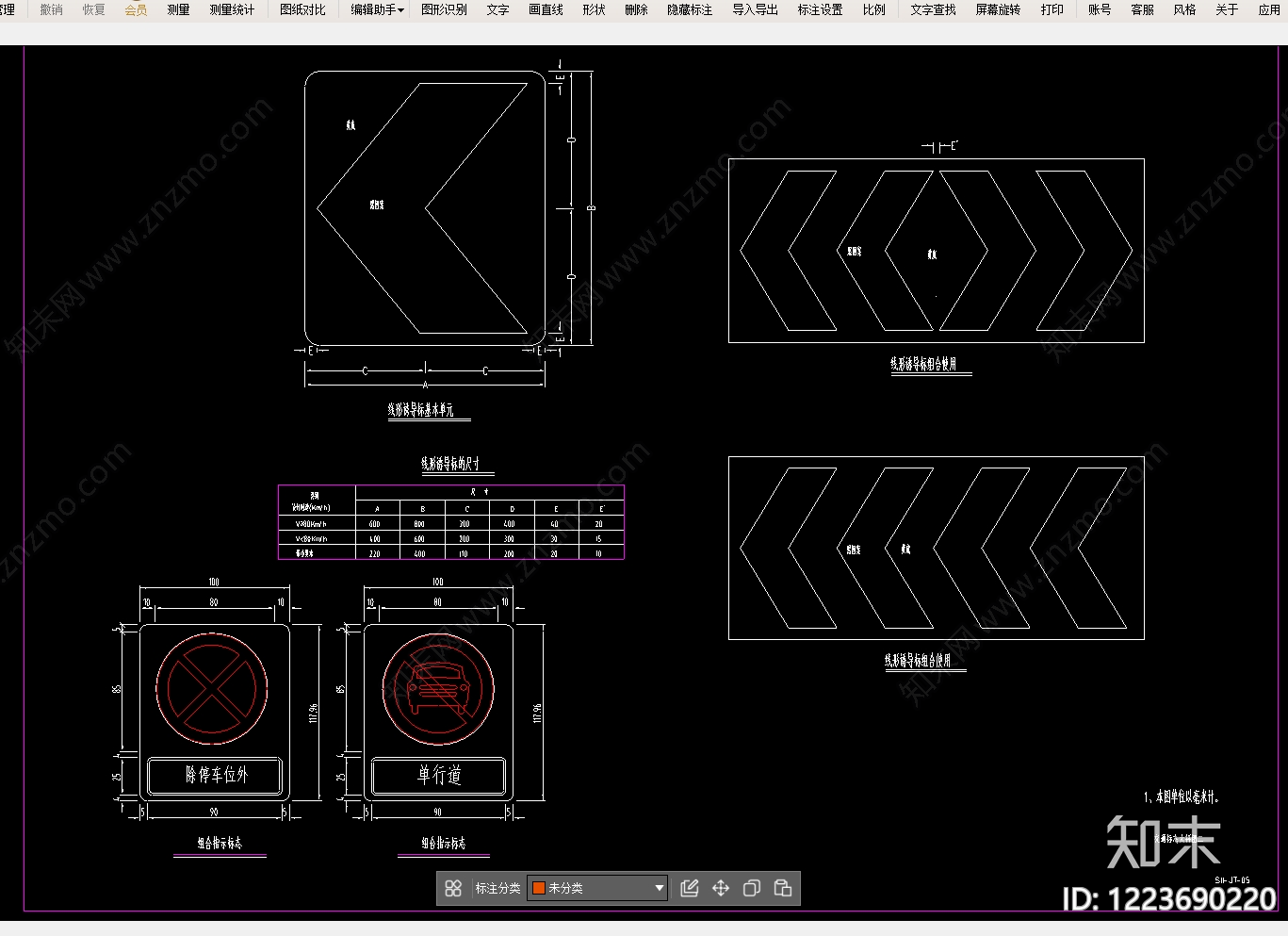Screen dimensions: 1288x936
Task: Click the 图形识别 toolbar item
Action: 444,9
